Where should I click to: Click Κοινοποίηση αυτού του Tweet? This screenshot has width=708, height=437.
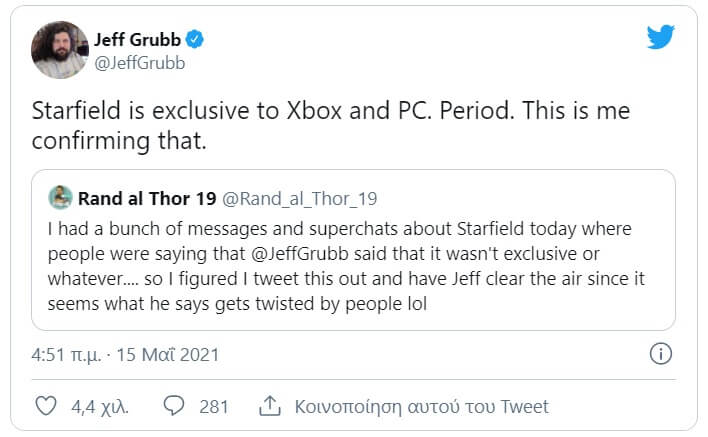click(421, 407)
